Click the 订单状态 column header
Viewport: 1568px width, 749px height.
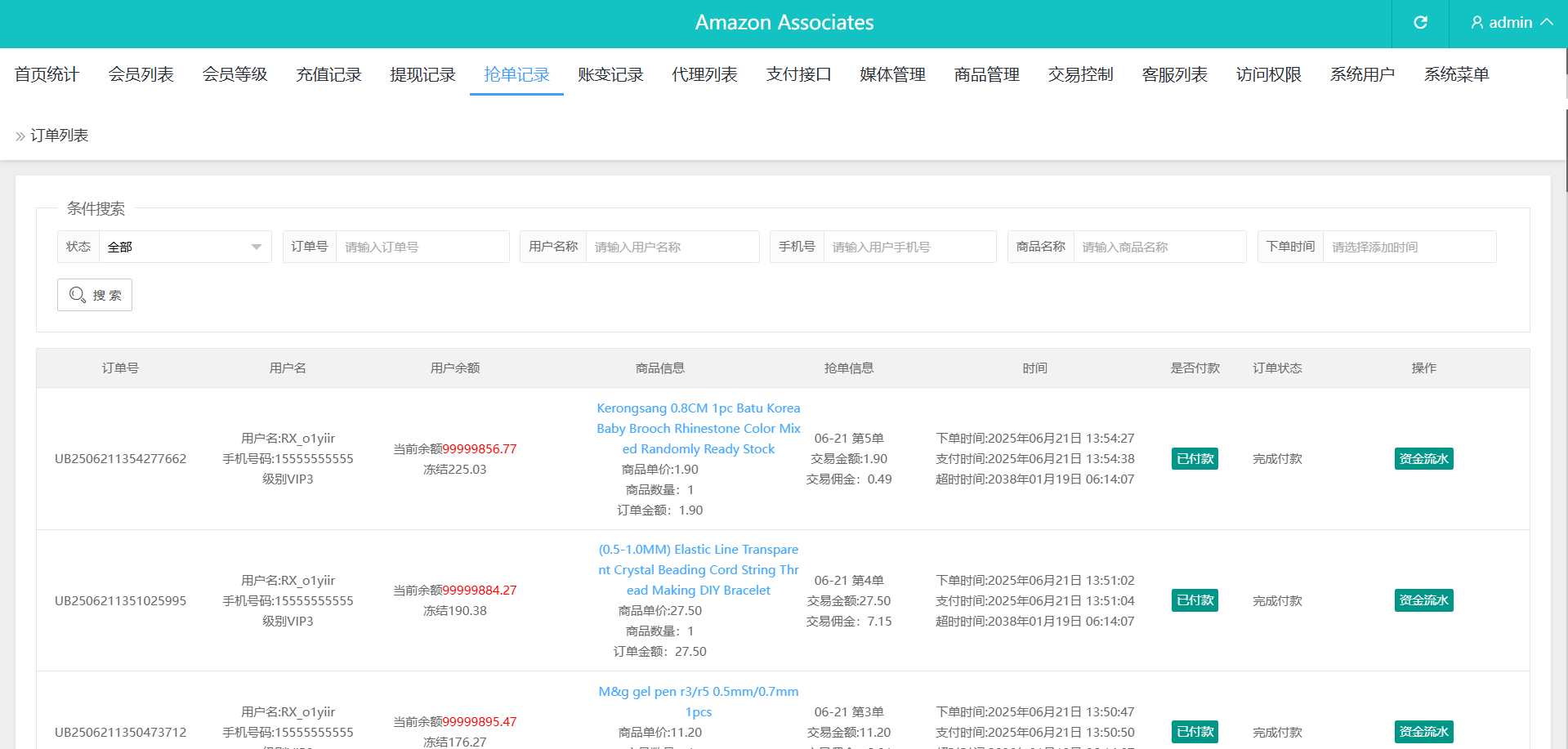(x=1277, y=368)
